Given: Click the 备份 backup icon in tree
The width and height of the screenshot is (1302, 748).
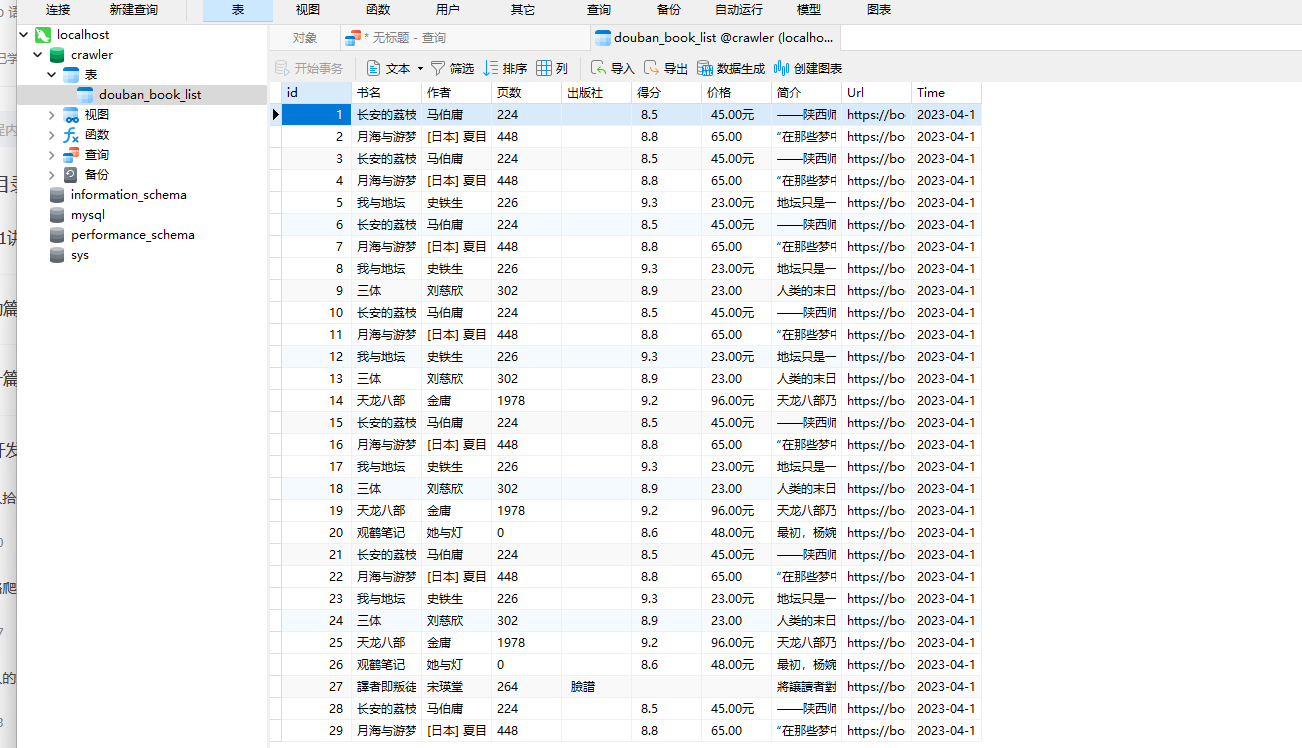Looking at the screenshot, I should (x=71, y=175).
